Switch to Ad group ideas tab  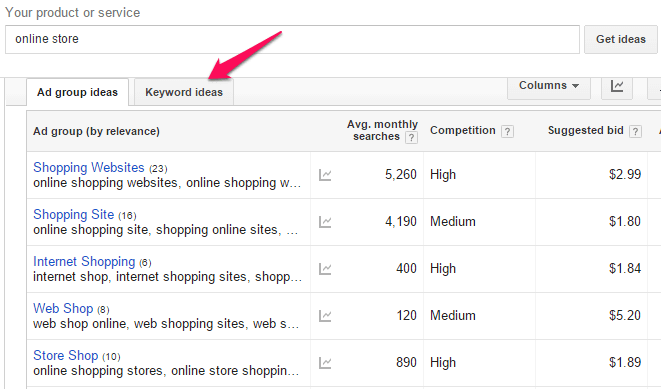(78, 92)
